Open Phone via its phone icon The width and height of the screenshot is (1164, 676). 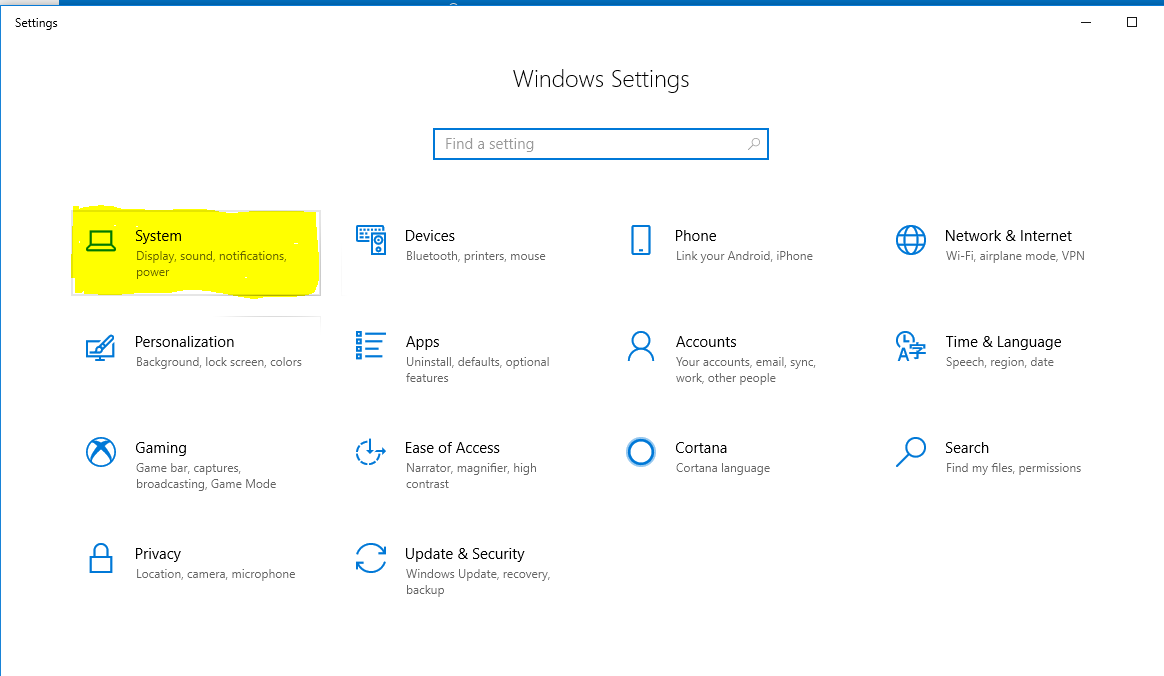641,240
